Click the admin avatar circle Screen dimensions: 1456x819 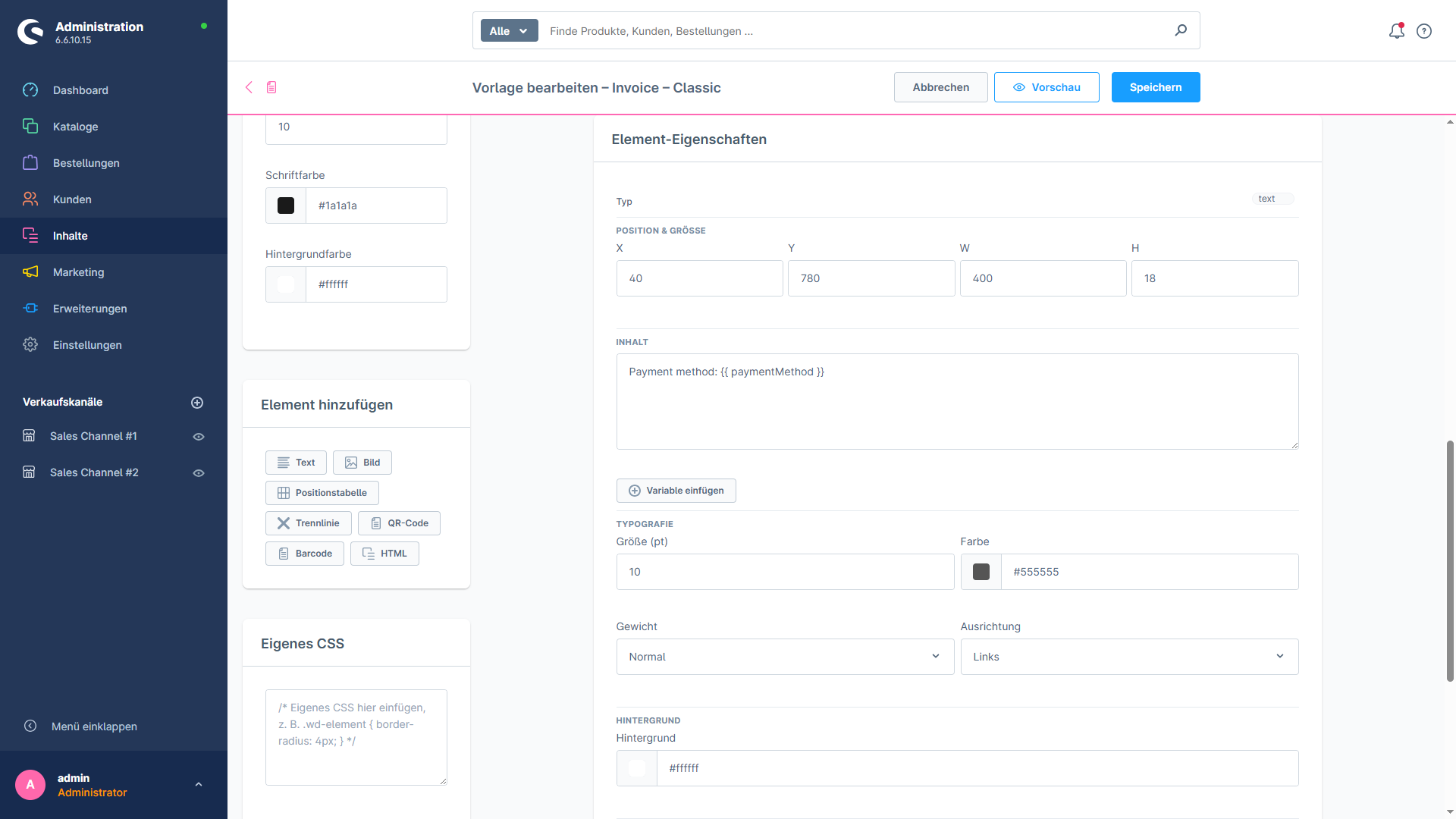click(x=30, y=785)
